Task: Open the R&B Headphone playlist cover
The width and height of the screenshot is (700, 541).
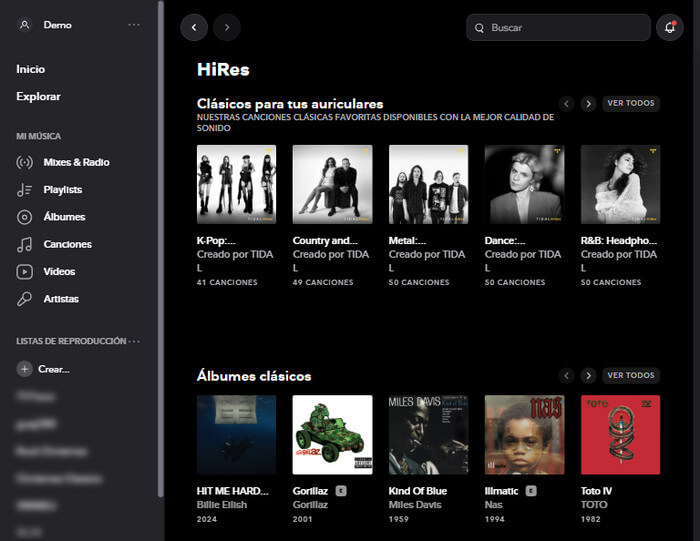Action: pyautogui.click(x=620, y=184)
